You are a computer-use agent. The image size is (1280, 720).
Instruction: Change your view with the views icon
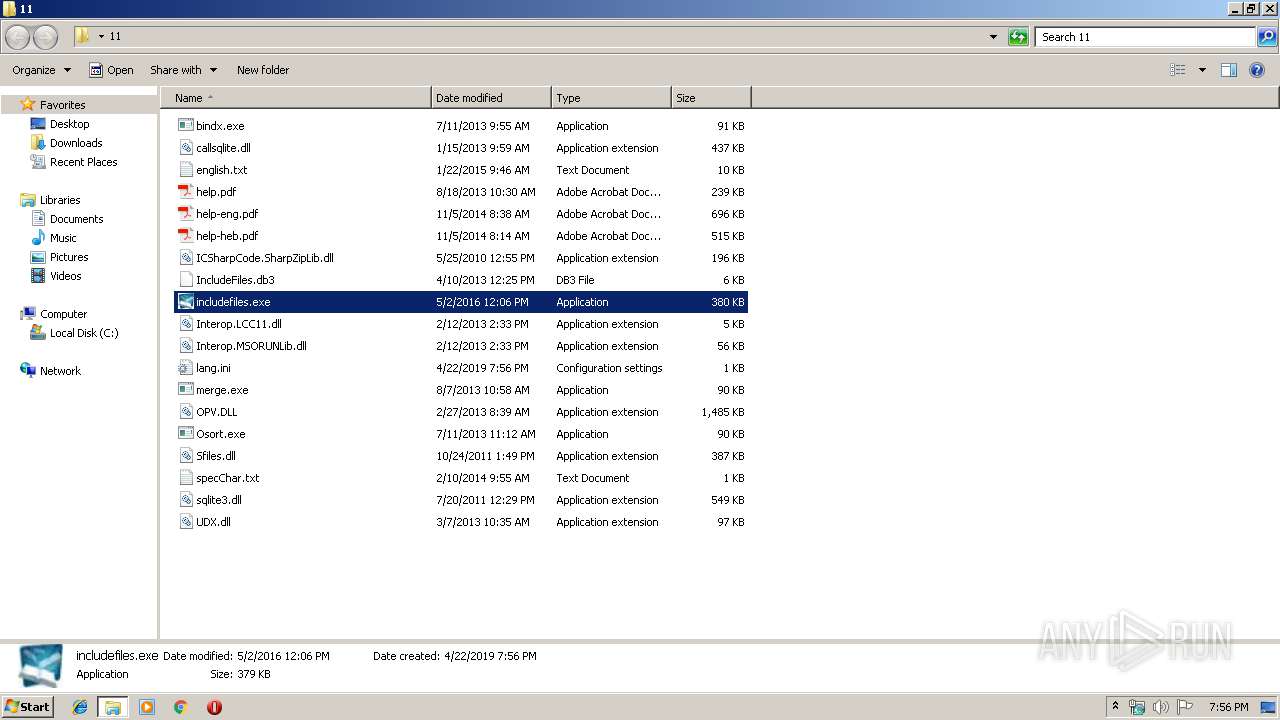pos(1178,70)
